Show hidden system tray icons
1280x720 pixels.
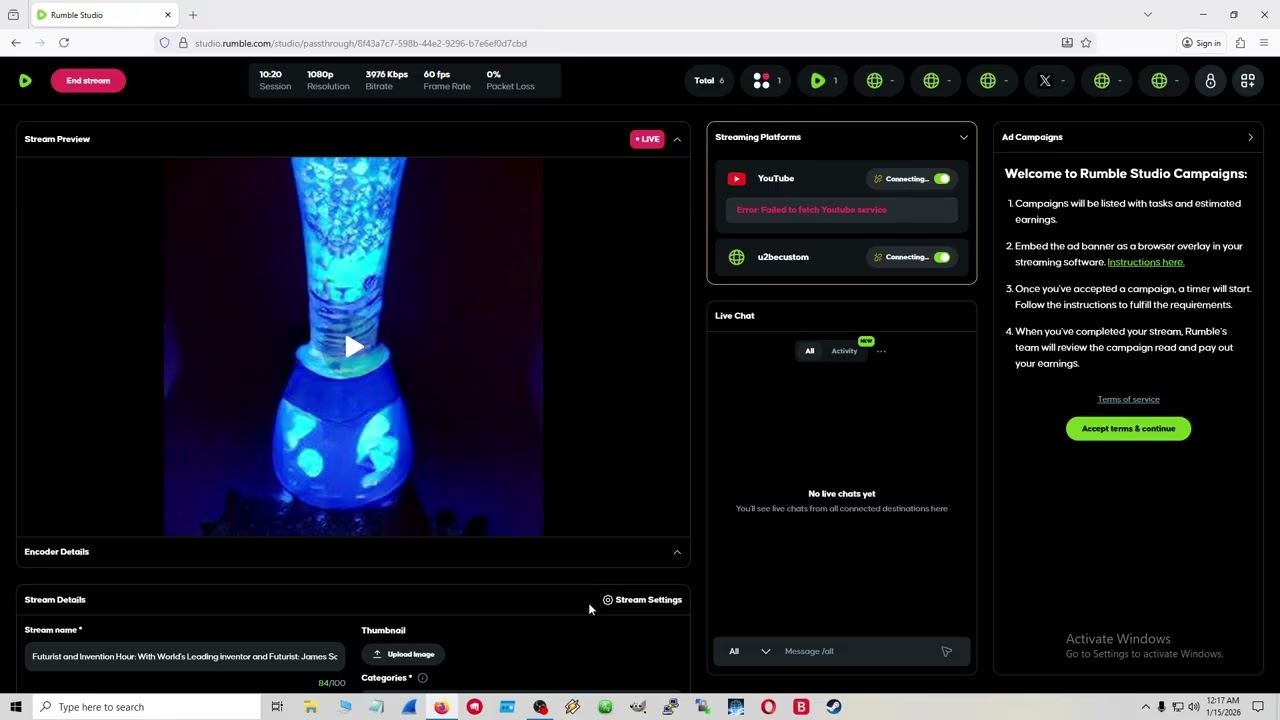tap(1145, 707)
